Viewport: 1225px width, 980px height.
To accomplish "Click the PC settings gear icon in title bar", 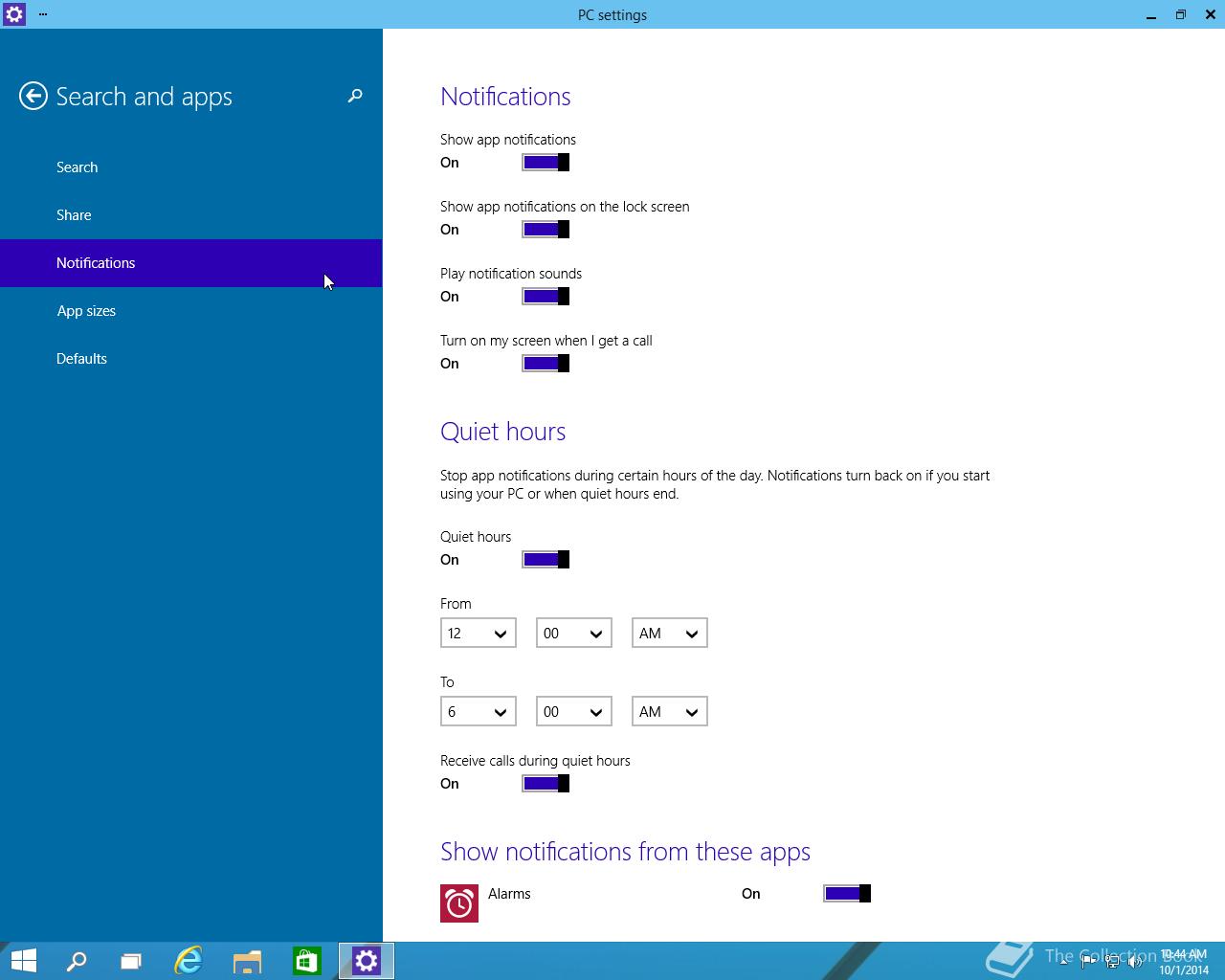I will click(13, 14).
